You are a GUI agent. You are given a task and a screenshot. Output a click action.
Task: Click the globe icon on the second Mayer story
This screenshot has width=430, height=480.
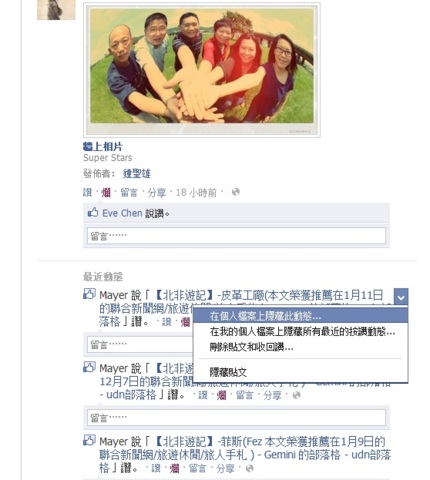pos(296,395)
